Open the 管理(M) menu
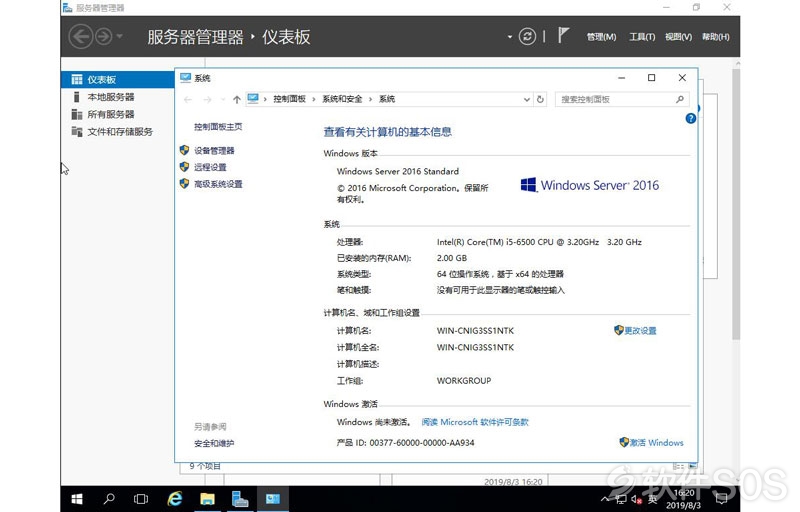This screenshot has height=512, width=800. [x=601, y=37]
